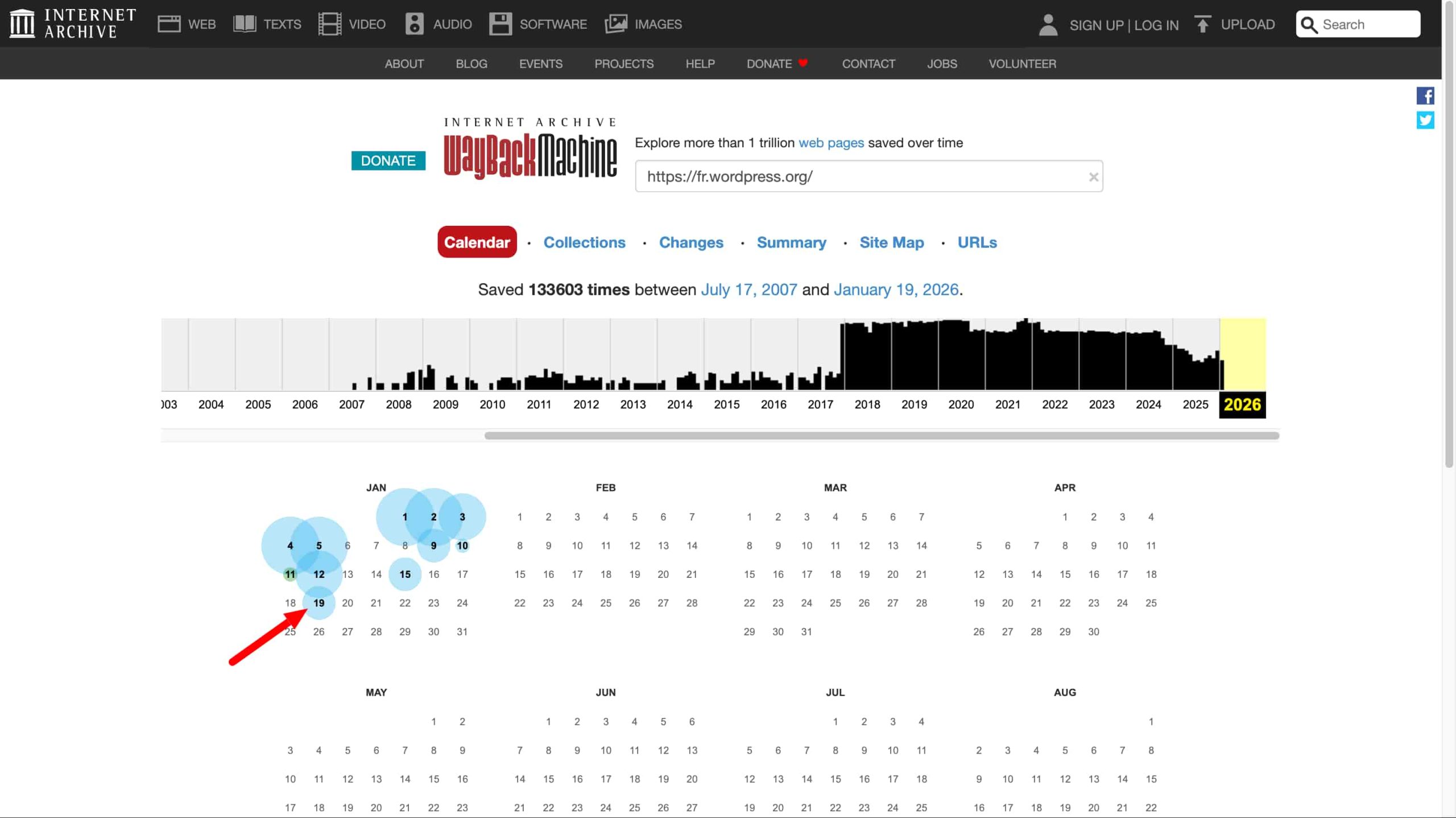Image resolution: width=1456 pixels, height=818 pixels.
Task: Select the Calendar tab
Action: point(477,242)
